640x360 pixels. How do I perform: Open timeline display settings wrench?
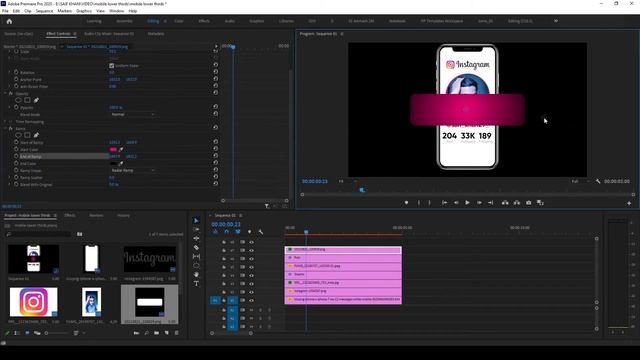pos(260,232)
